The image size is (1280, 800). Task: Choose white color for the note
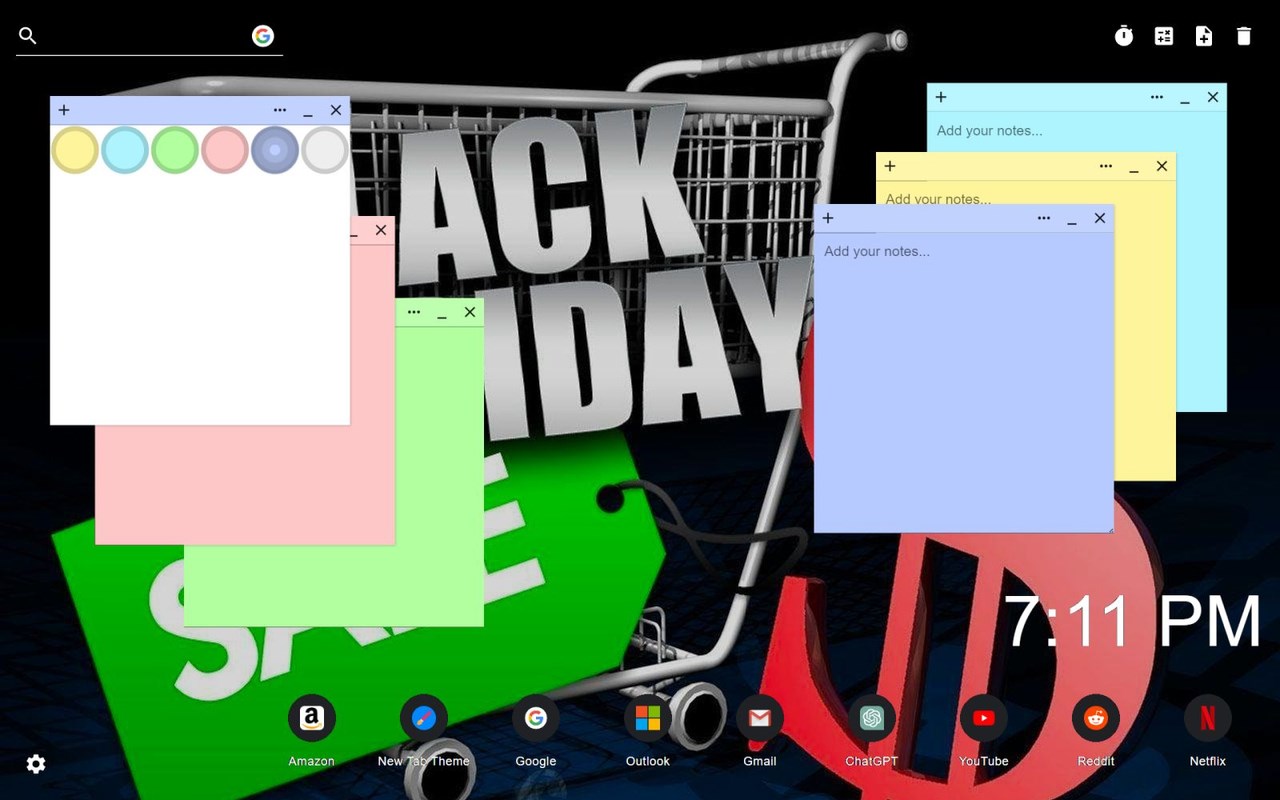coord(325,150)
